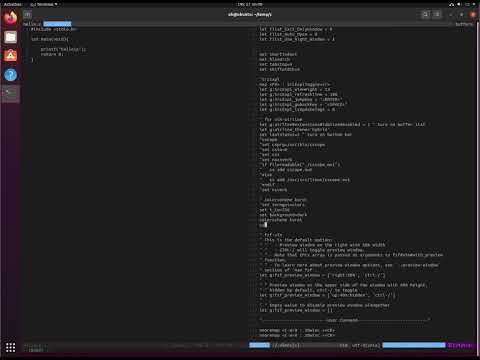Click the 'return 0;' line
Viewport: 480px width, 360px height.
[52, 54]
